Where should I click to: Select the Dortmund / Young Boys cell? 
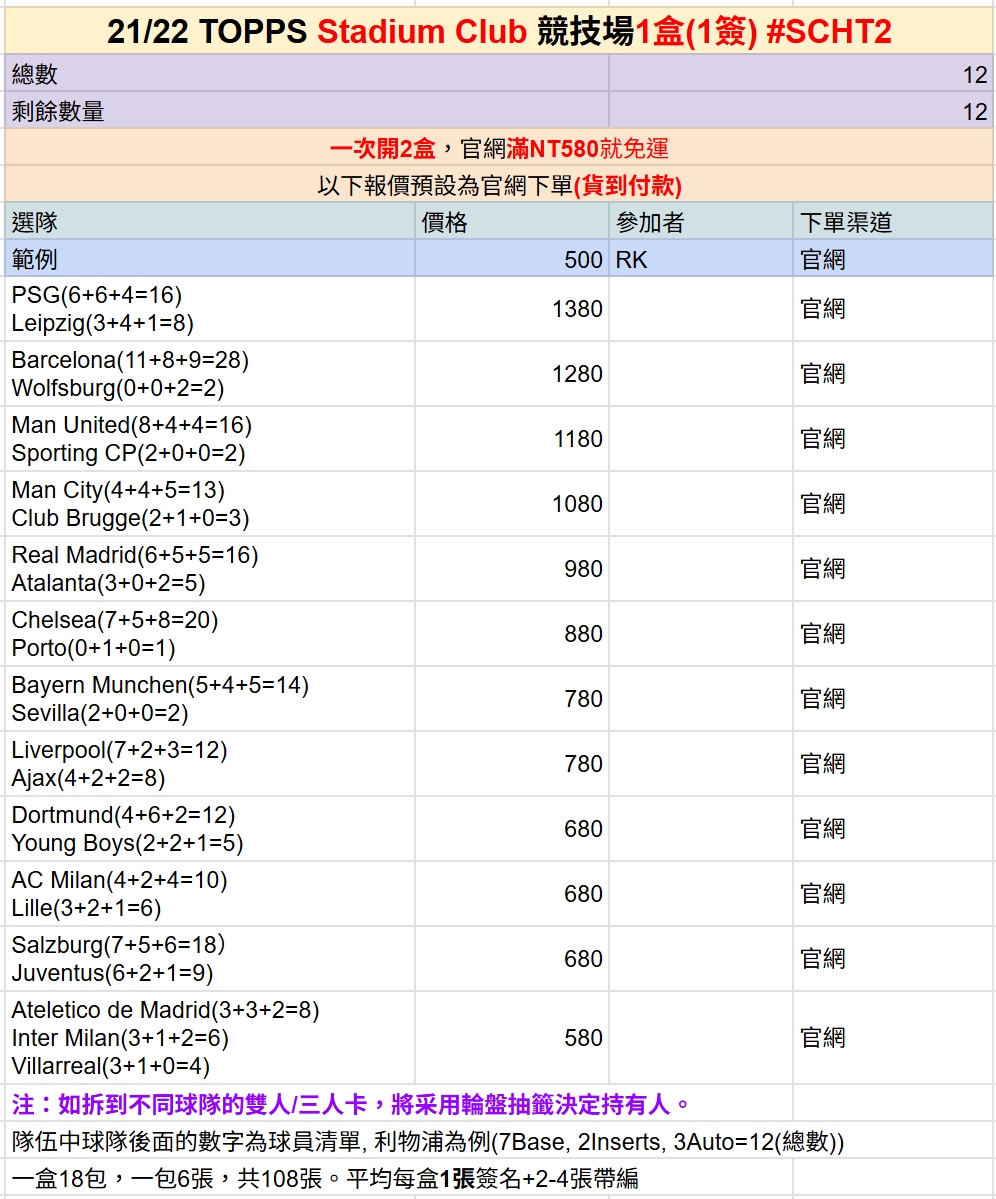(x=209, y=829)
